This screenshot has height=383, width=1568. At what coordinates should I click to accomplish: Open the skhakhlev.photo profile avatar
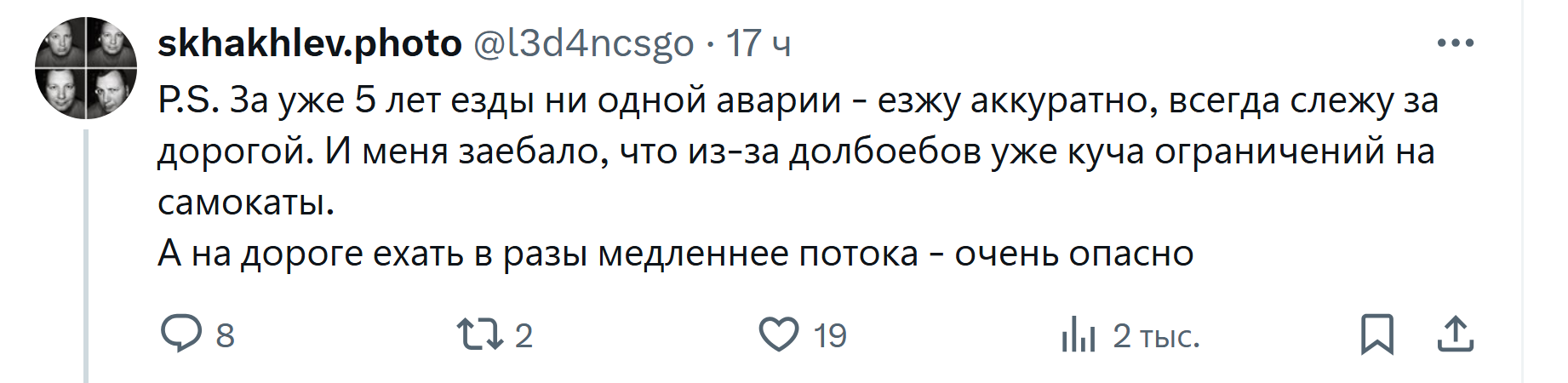click(x=86, y=67)
